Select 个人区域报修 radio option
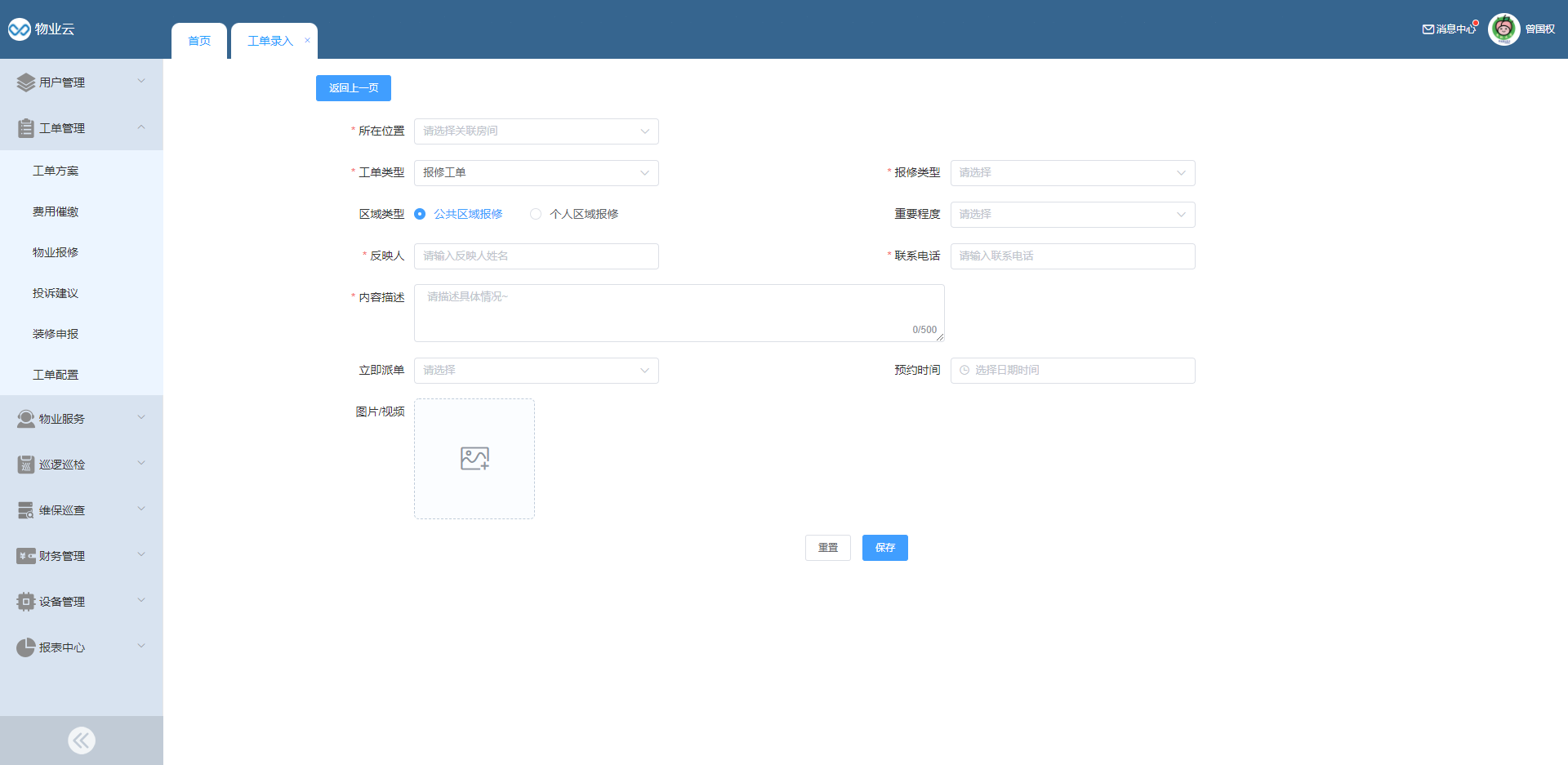 pyautogui.click(x=574, y=214)
